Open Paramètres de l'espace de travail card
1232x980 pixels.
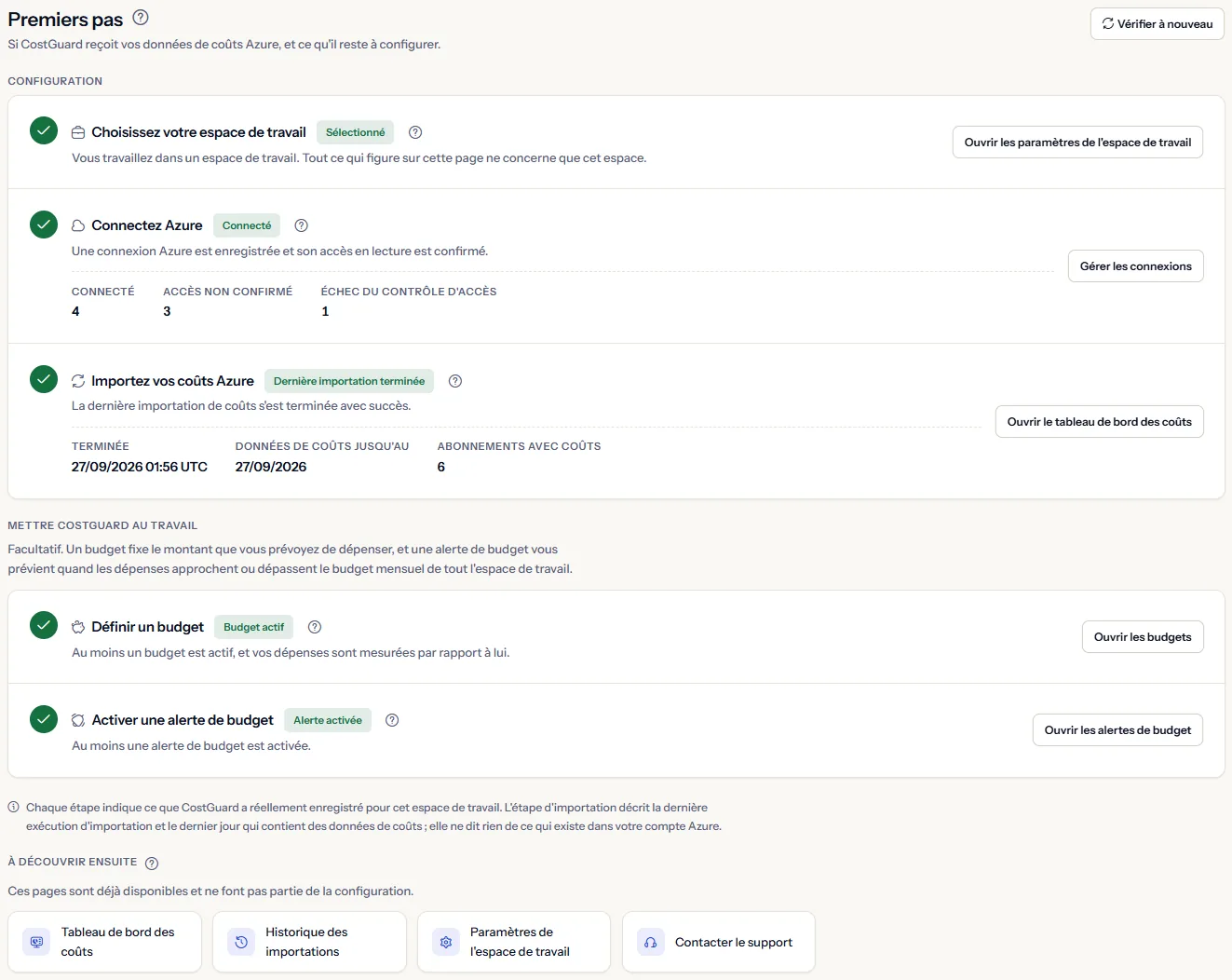click(514, 942)
